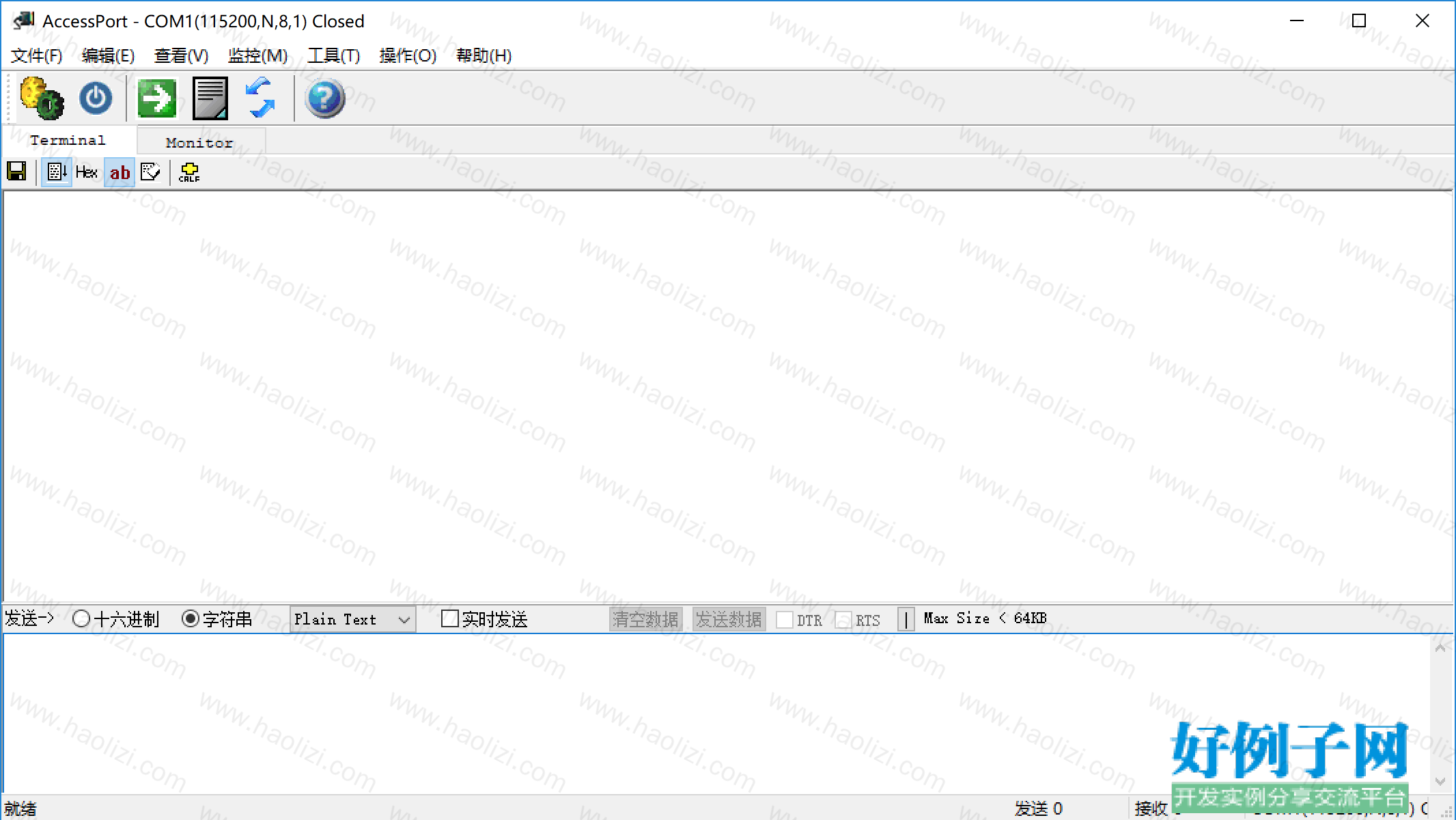Save received data with the floppy disk icon
Image resolution: width=1456 pixels, height=820 pixels.
(17, 172)
